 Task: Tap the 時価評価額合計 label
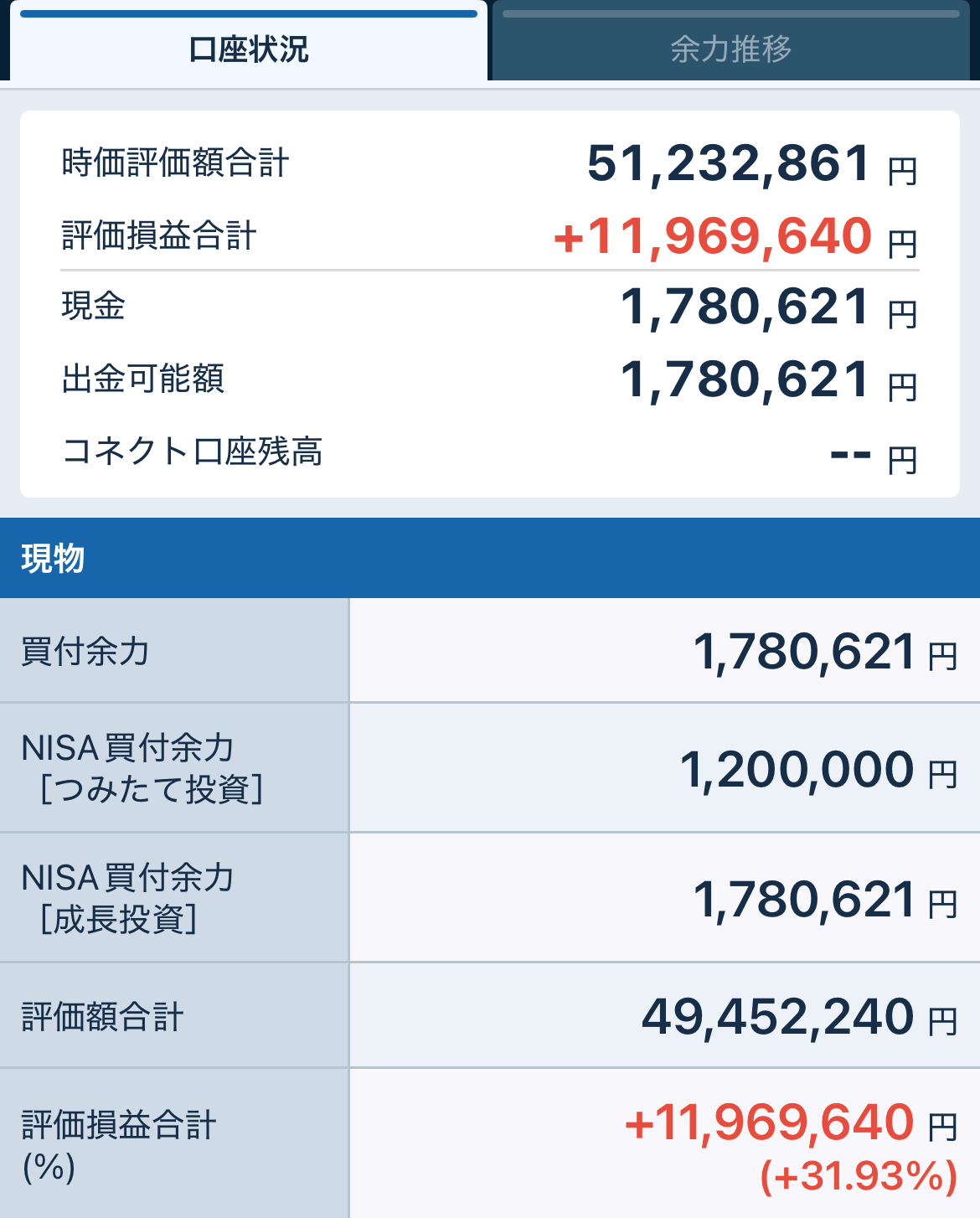tap(175, 163)
